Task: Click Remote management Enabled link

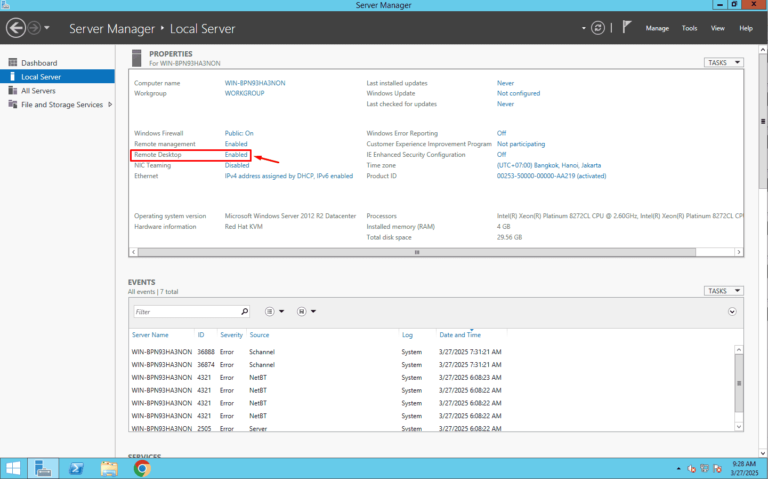Action: 236,144
